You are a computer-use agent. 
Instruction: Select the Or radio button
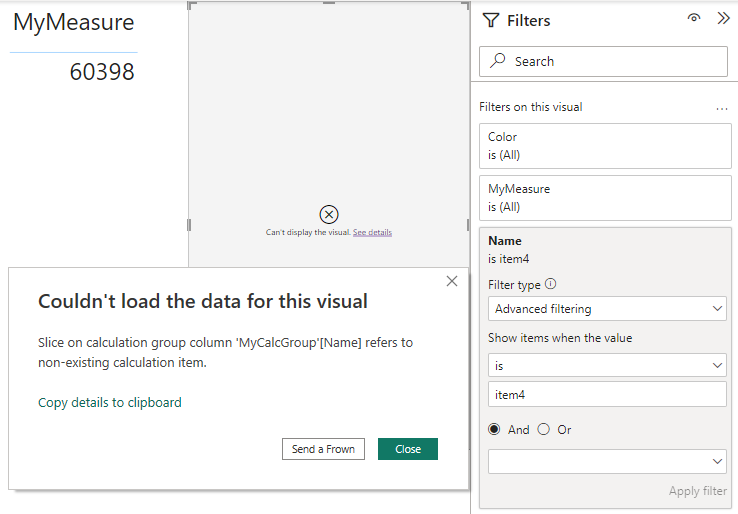coord(544,429)
